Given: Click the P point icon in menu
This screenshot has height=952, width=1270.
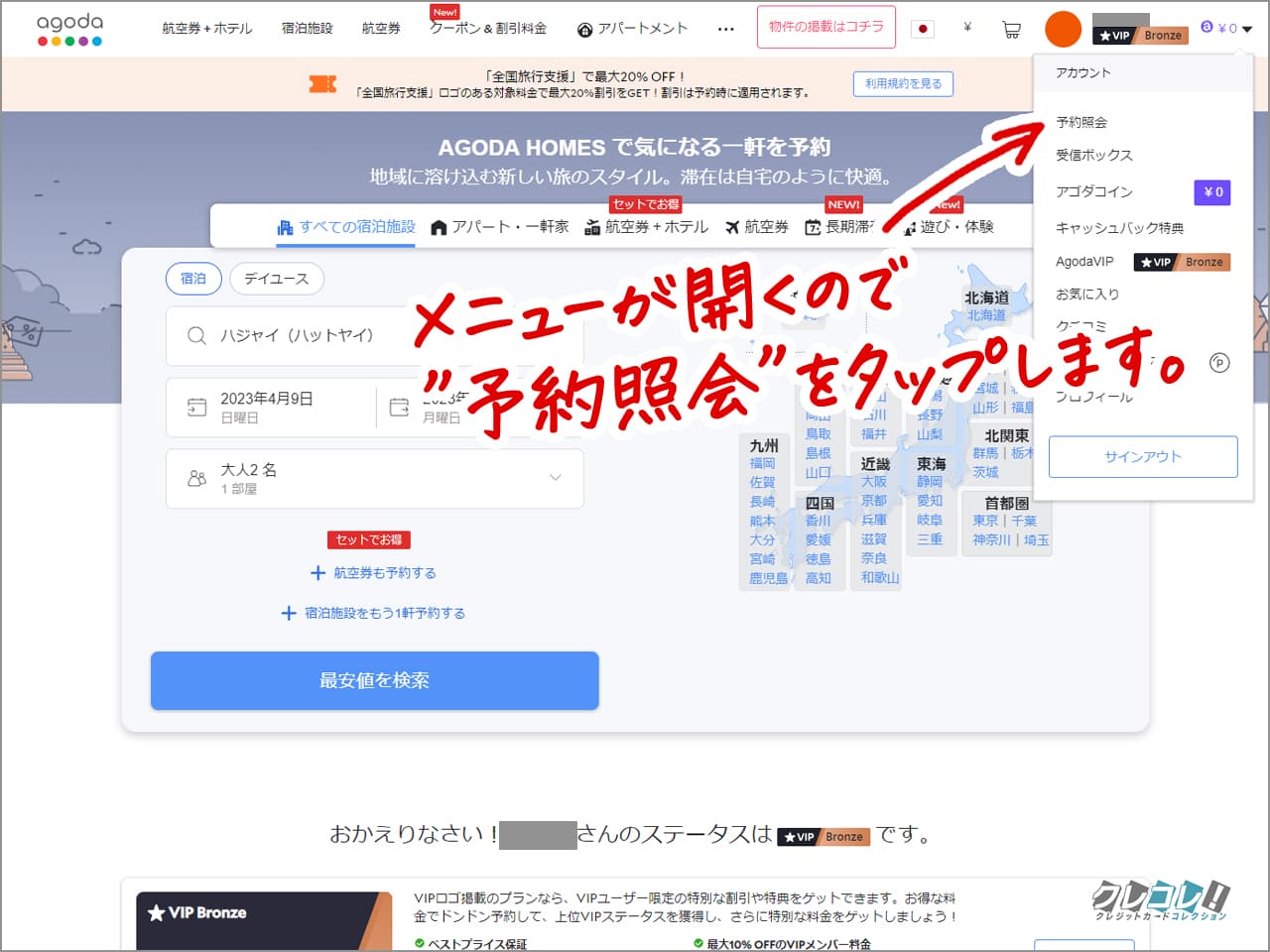Looking at the screenshot, I should pyautogui.click(x=1219, y=363).
